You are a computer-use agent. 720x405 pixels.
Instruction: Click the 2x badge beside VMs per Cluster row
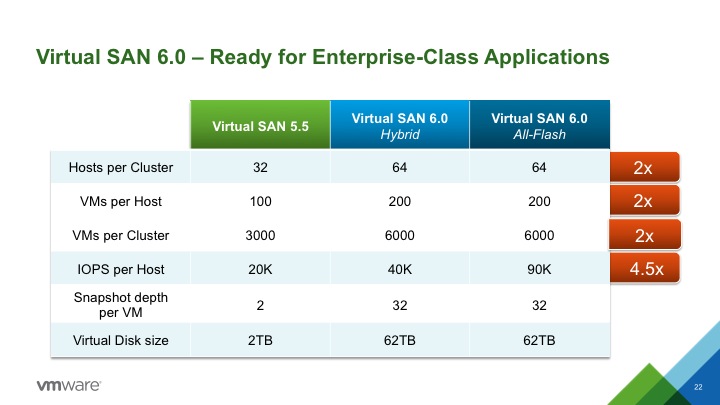pyautogui.click(x=645, y=235)
